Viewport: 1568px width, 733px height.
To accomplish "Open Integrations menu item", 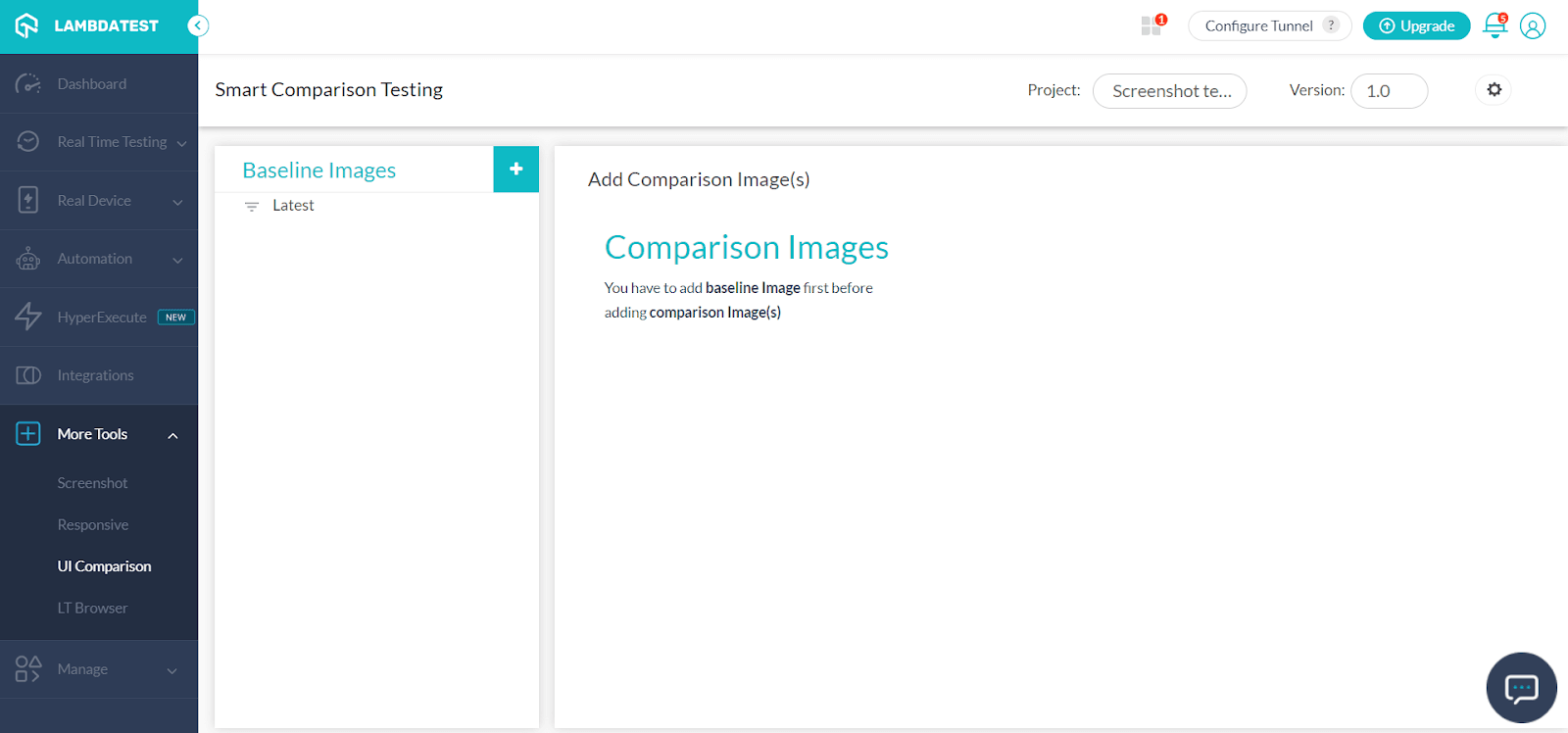I will (99, 375).
